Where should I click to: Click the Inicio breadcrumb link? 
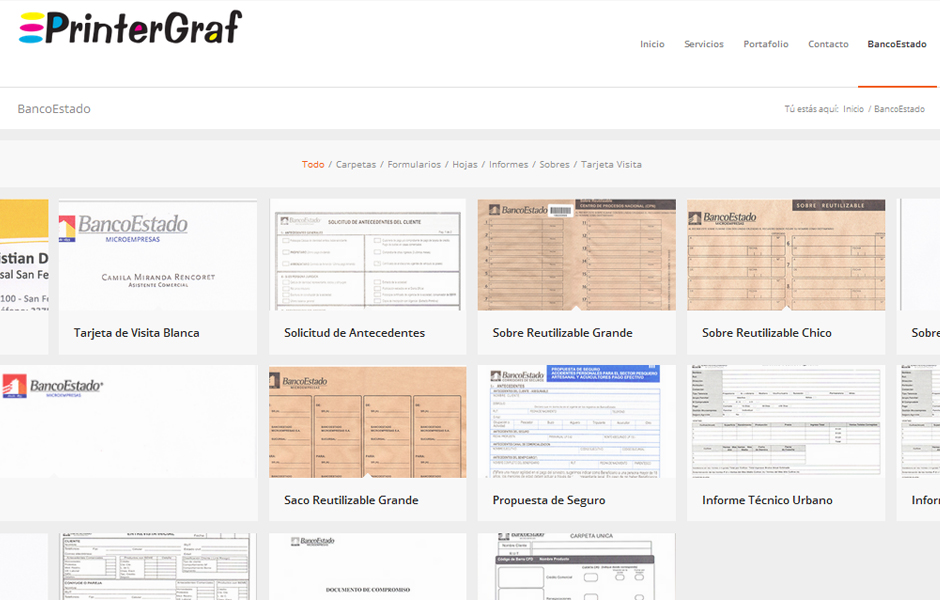coord(853,108)
